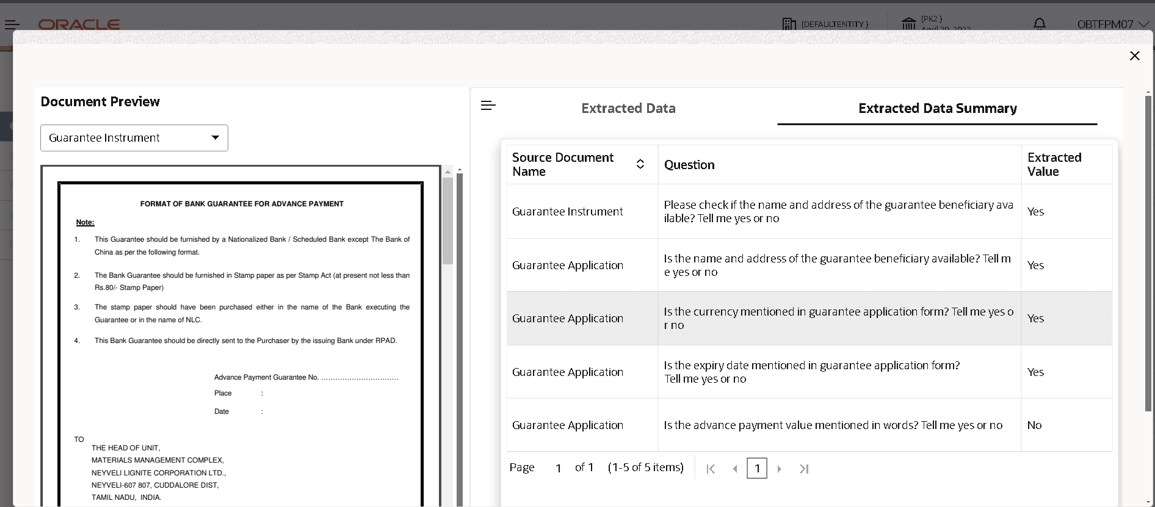Sort by Source Document Name arrows
Image resolution: width=1155 pixels, height=507 pixels.
(640, 164)
